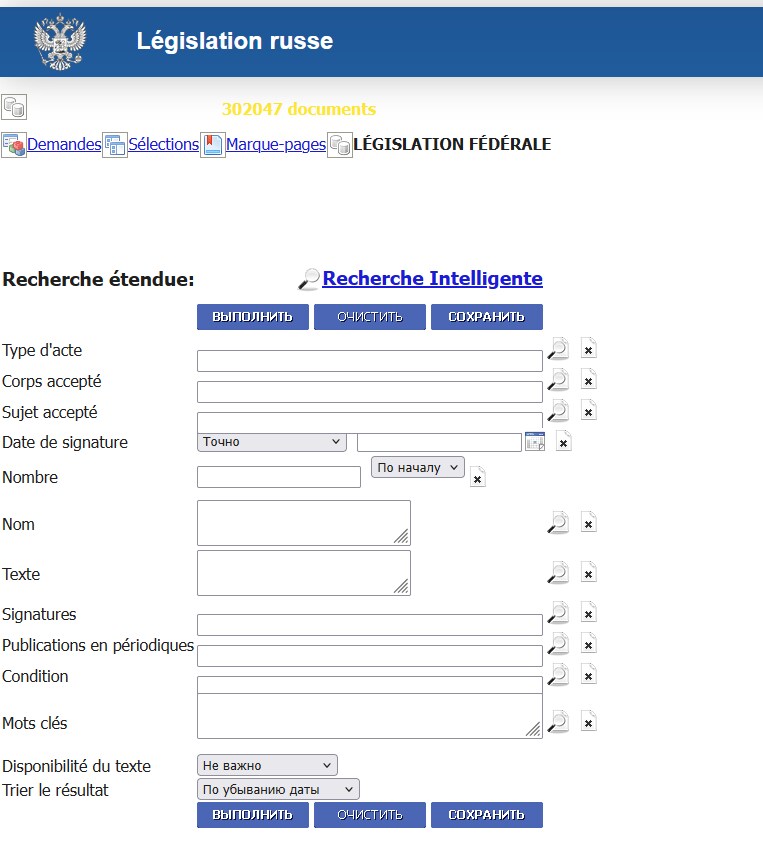
Task: Open the По началу number match dropdown
Action: coord(417,467)
